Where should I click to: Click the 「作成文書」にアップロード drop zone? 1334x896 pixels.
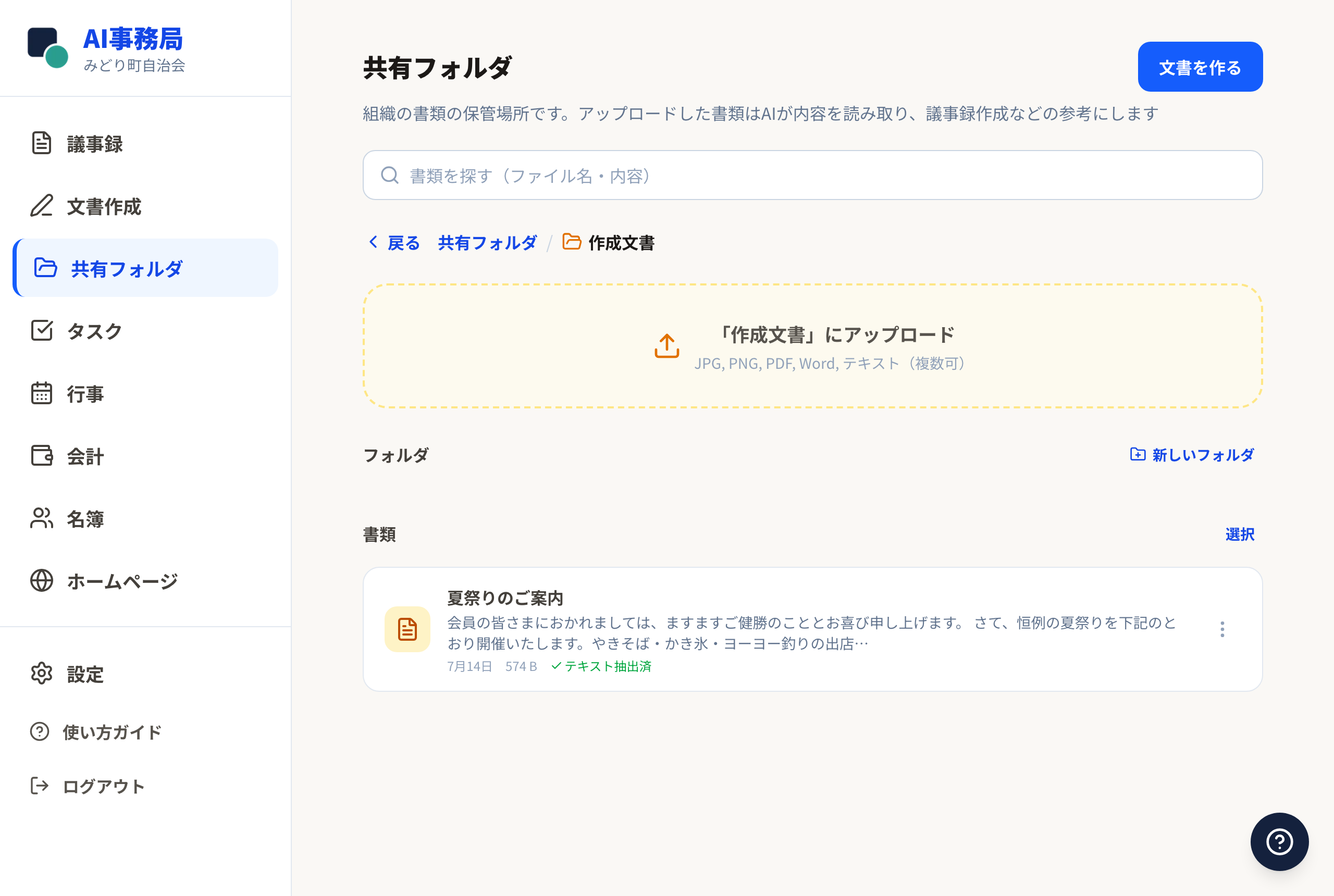click(x=812, y=346)
